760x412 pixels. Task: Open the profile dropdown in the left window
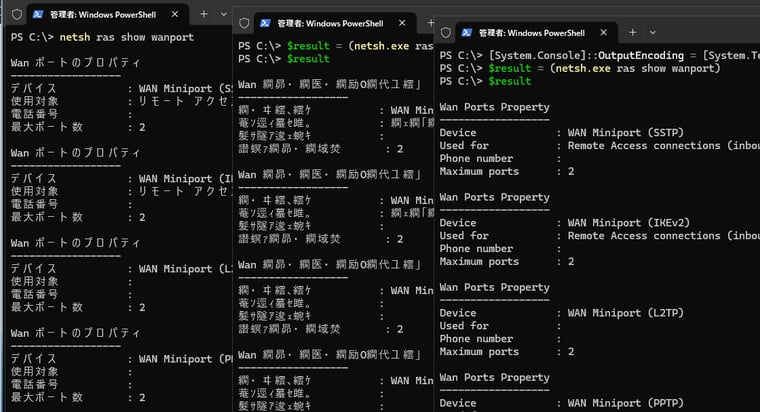224,15
